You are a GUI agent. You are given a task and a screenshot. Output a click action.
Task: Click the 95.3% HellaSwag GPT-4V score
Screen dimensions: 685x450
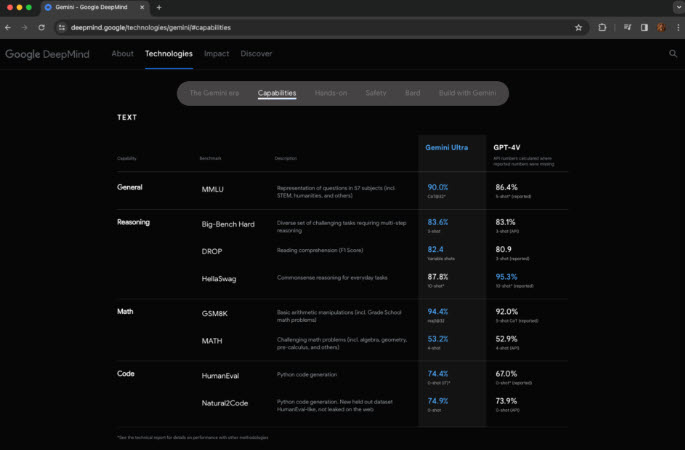coord(506,277)
